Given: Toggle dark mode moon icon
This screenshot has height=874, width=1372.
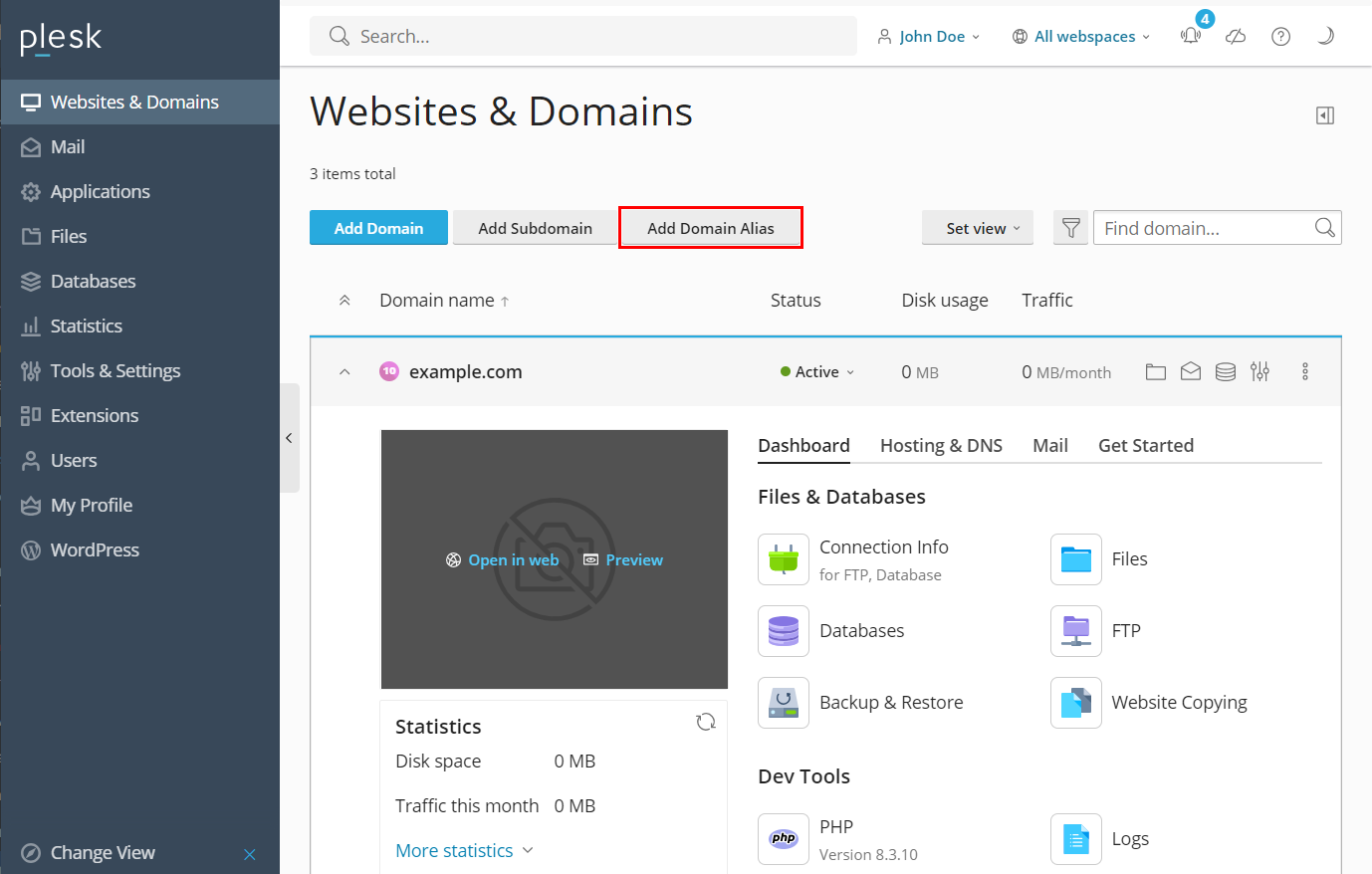Looking at the screenshot, I should pyautogui.click(x=1325, y=36).
